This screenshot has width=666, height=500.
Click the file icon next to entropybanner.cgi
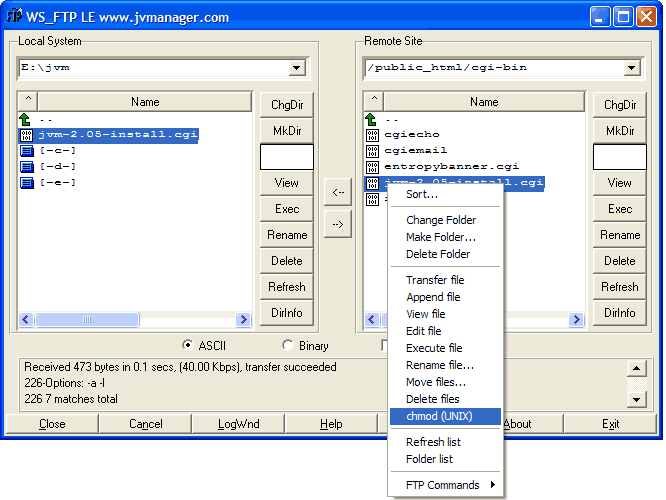pyautogui.click(x=372, y=167)
